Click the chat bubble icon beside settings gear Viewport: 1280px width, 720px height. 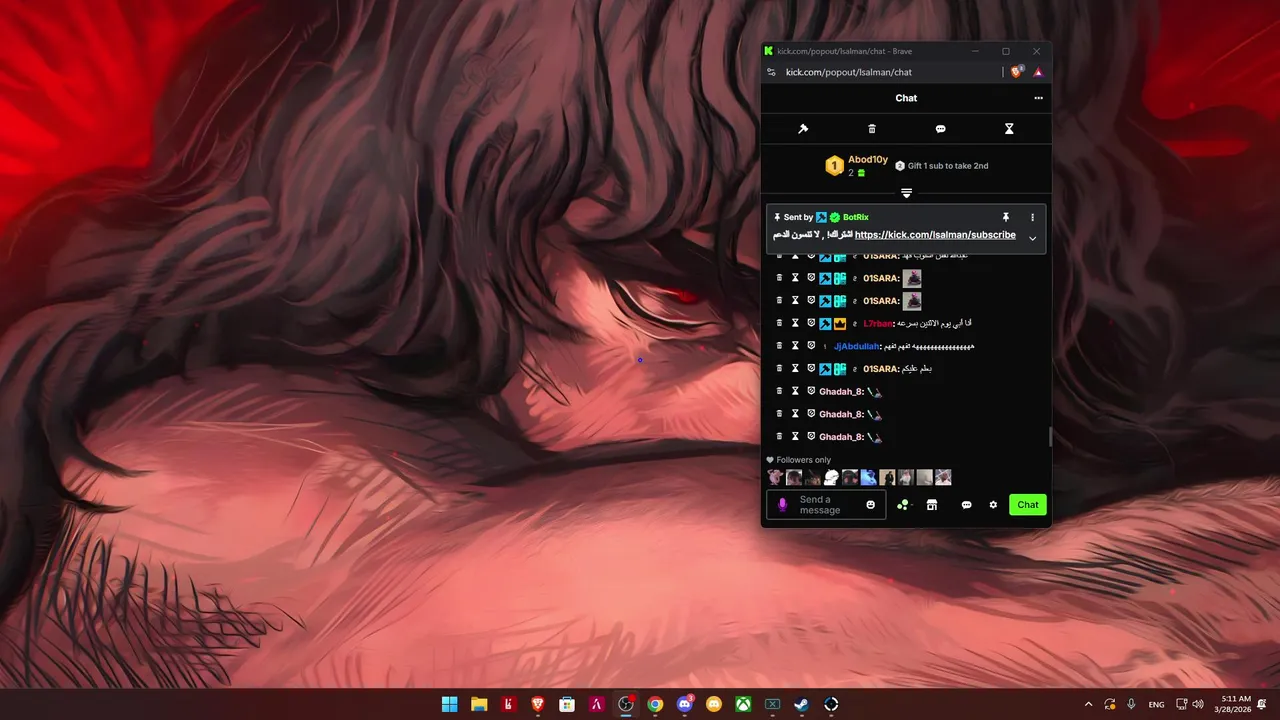(x=966, y=505)
